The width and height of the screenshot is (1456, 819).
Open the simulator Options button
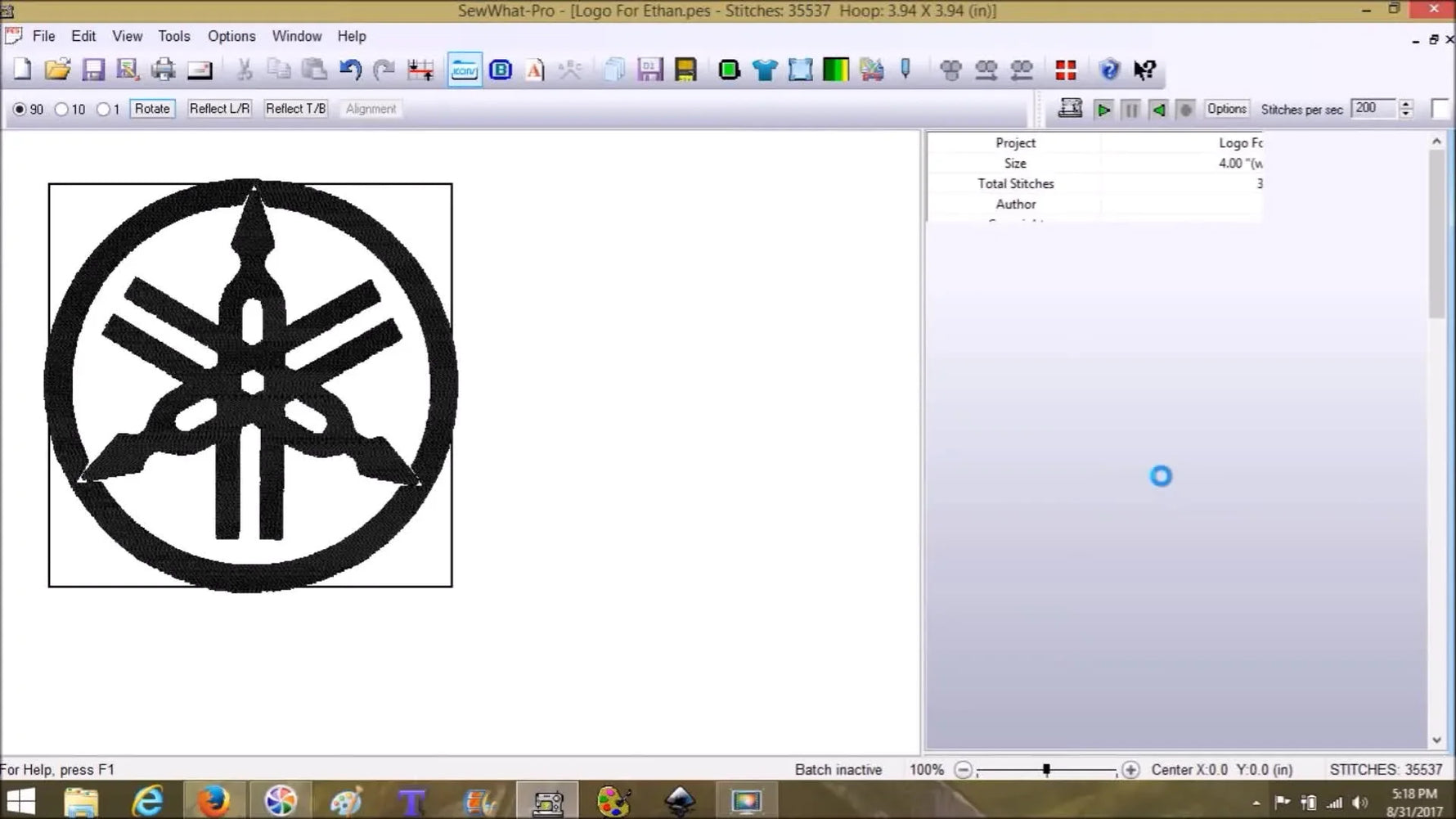click(1227, 109)
